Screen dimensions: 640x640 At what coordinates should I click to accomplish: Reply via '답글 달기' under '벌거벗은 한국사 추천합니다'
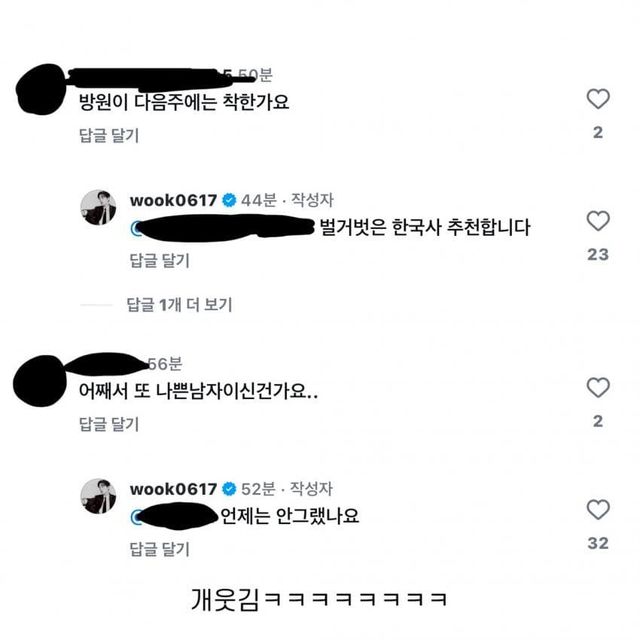pos(160,260)
